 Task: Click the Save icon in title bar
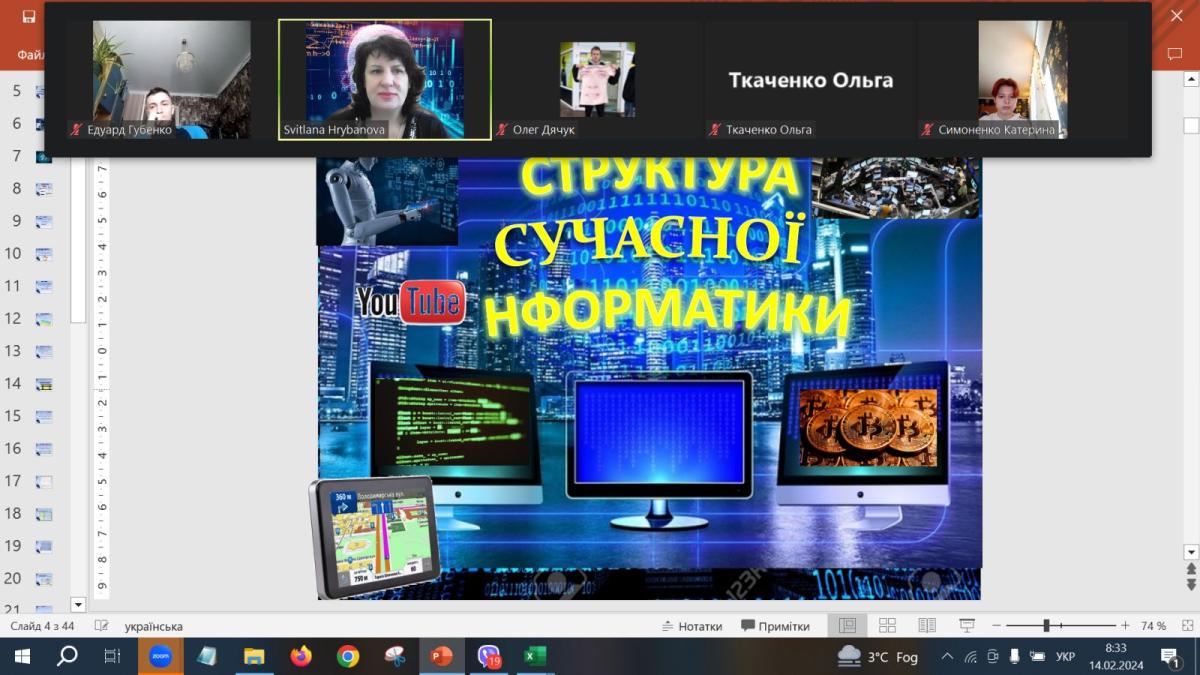pos(29,16)
